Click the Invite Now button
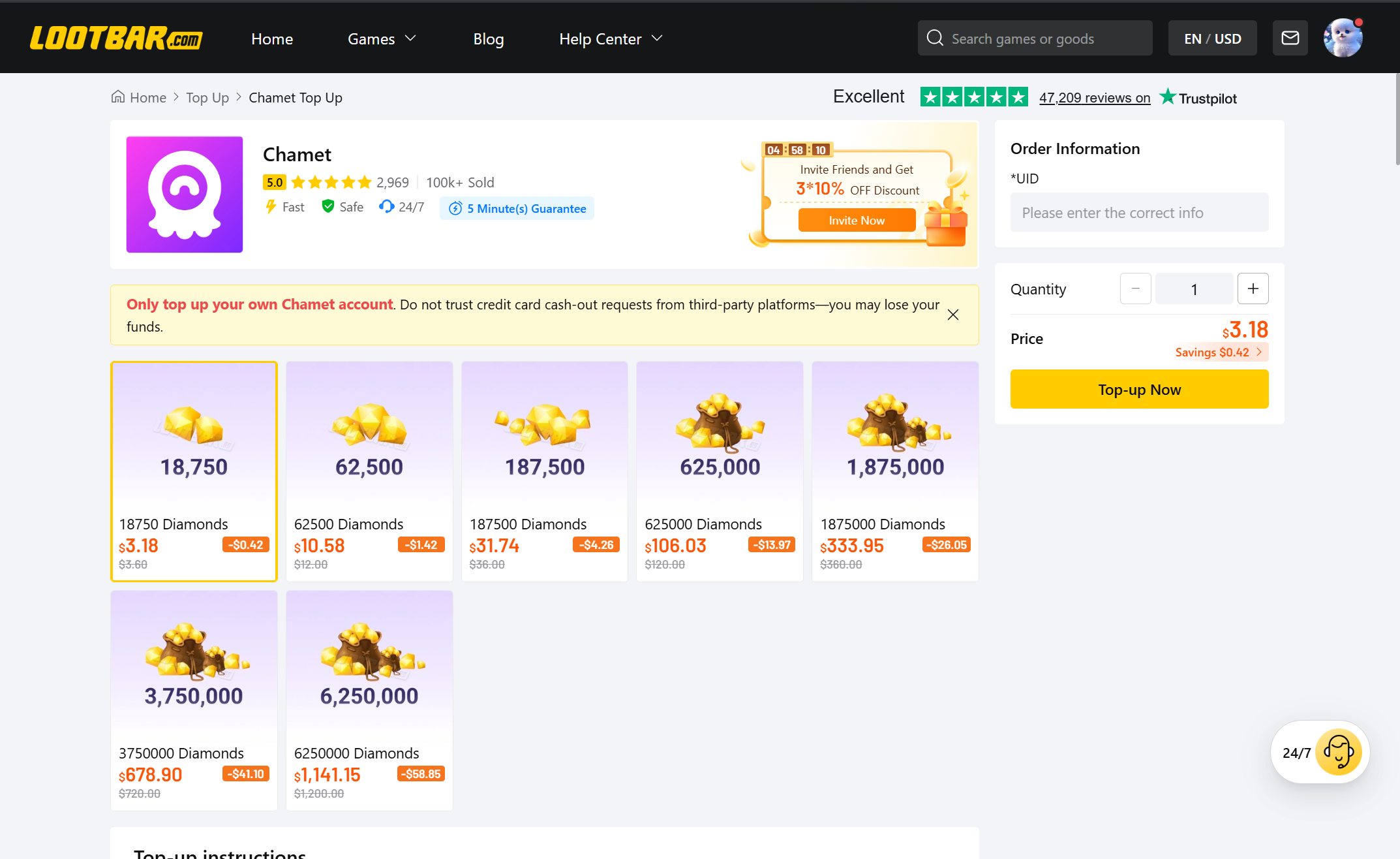1400x859 pixels. [857, 221]
